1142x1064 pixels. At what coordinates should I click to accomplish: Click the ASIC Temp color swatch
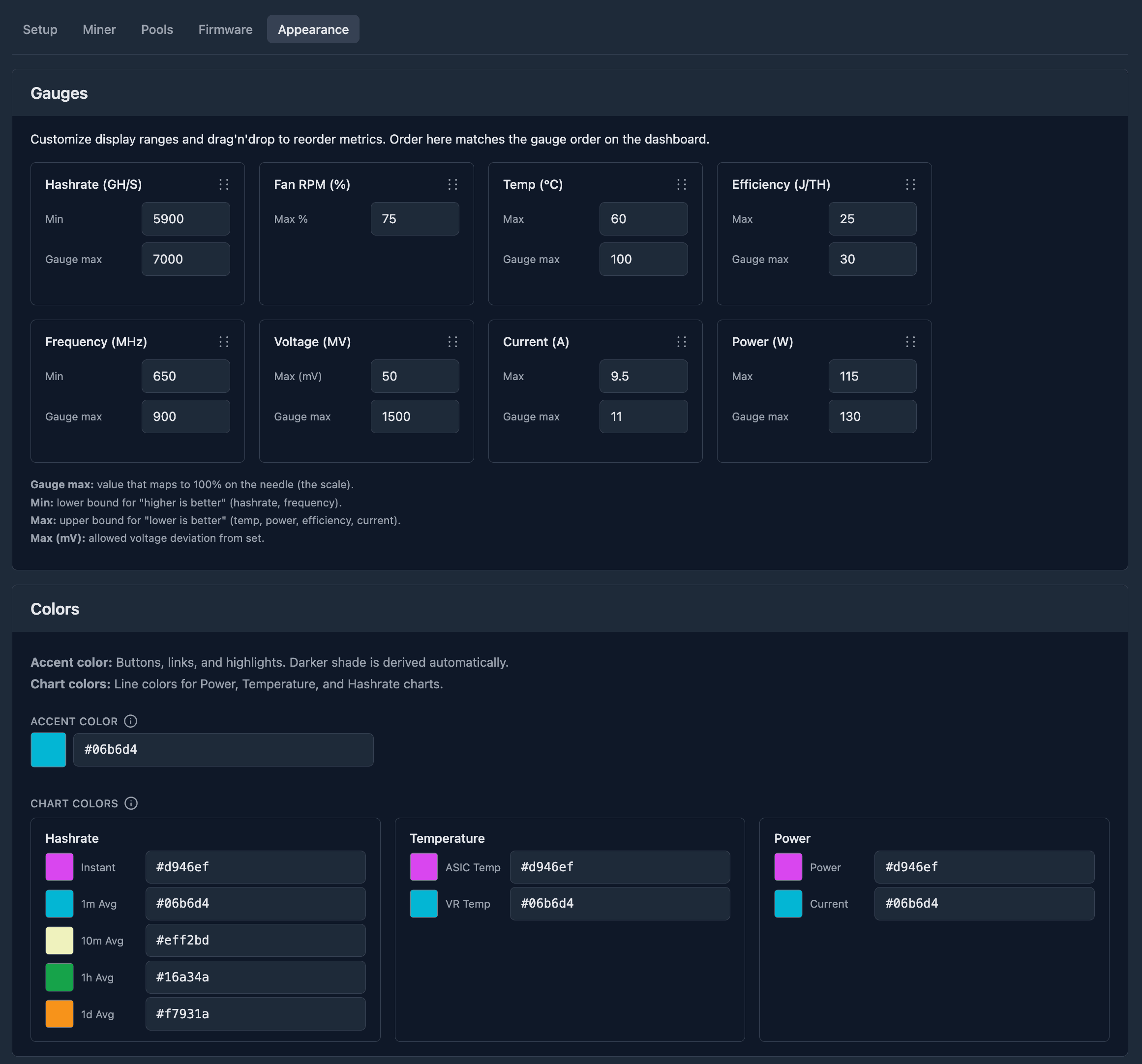(423, 867)
